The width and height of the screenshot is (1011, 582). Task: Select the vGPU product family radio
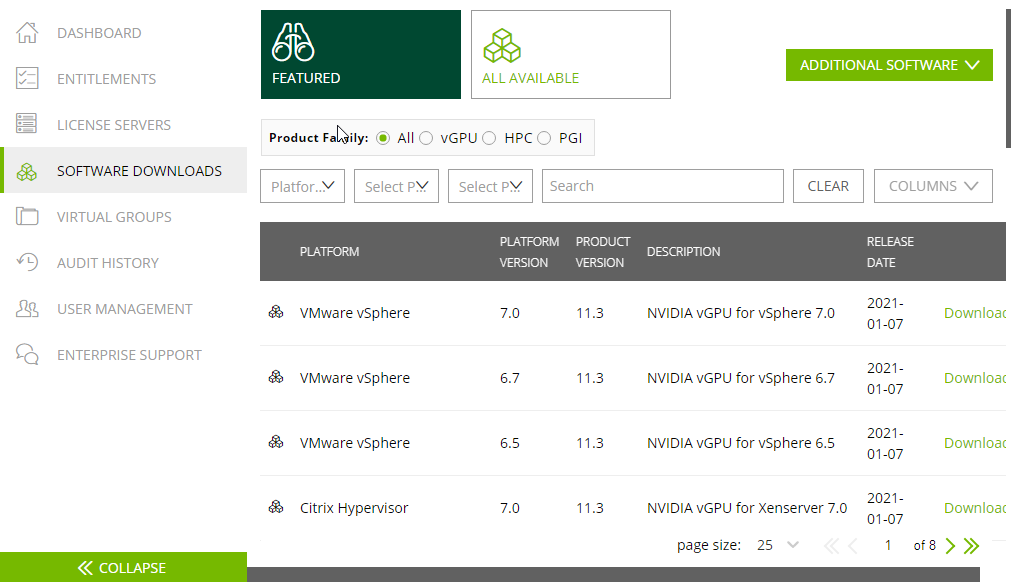tap(426, 138)
